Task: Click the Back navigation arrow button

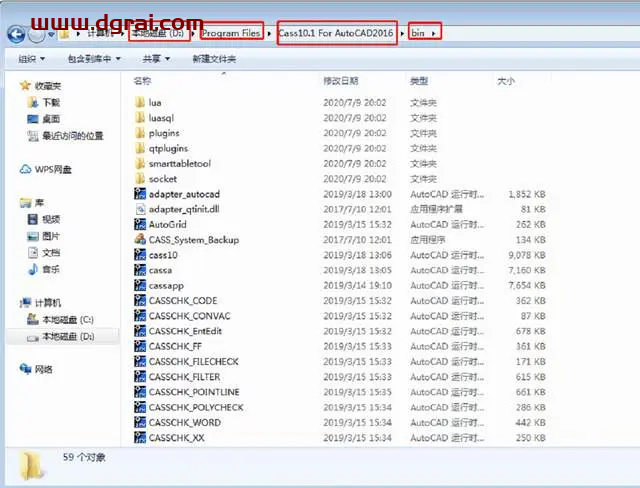Action: 16,35
